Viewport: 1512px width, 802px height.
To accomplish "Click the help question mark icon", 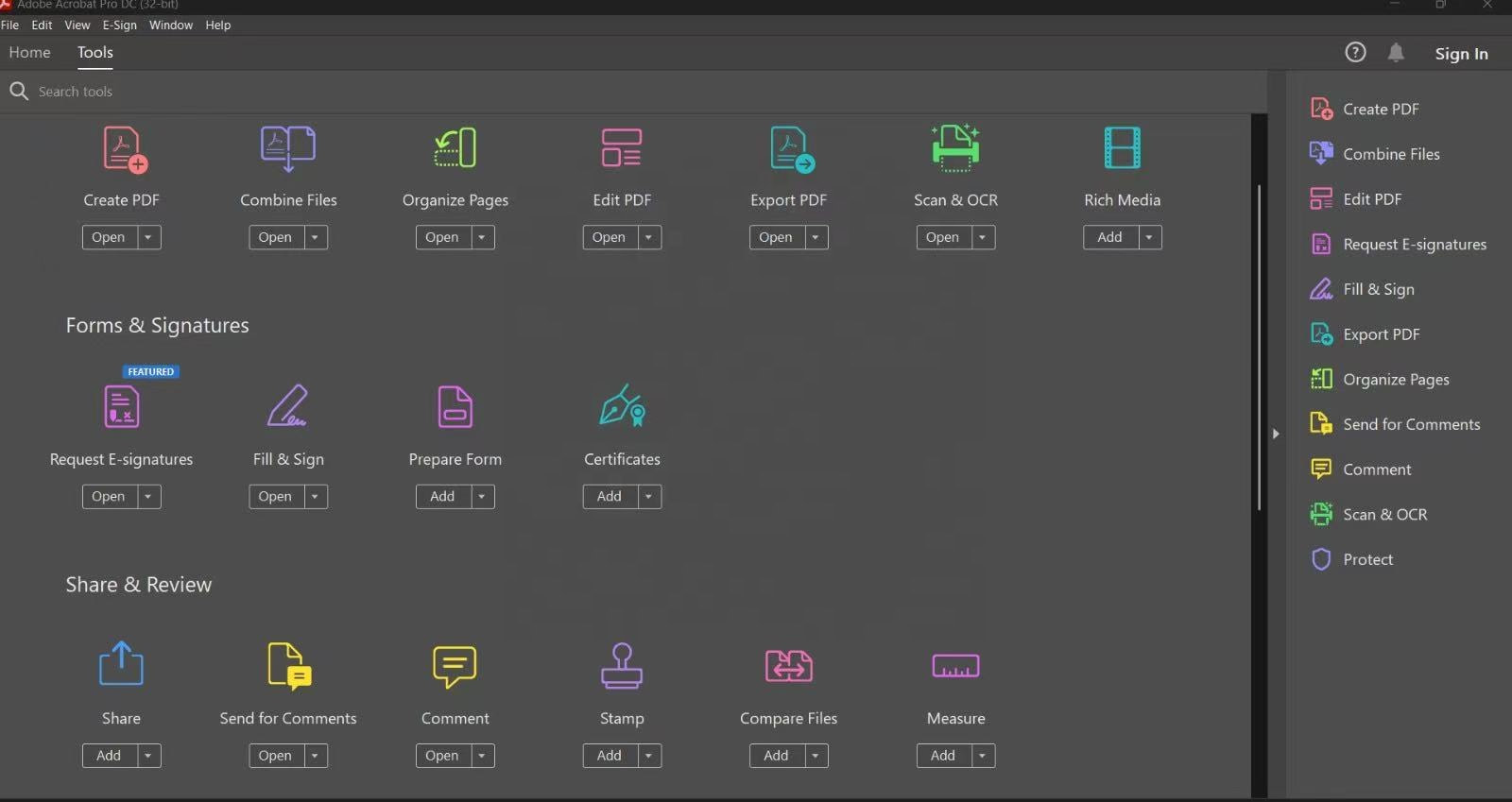I will (x=1355, y=53).
